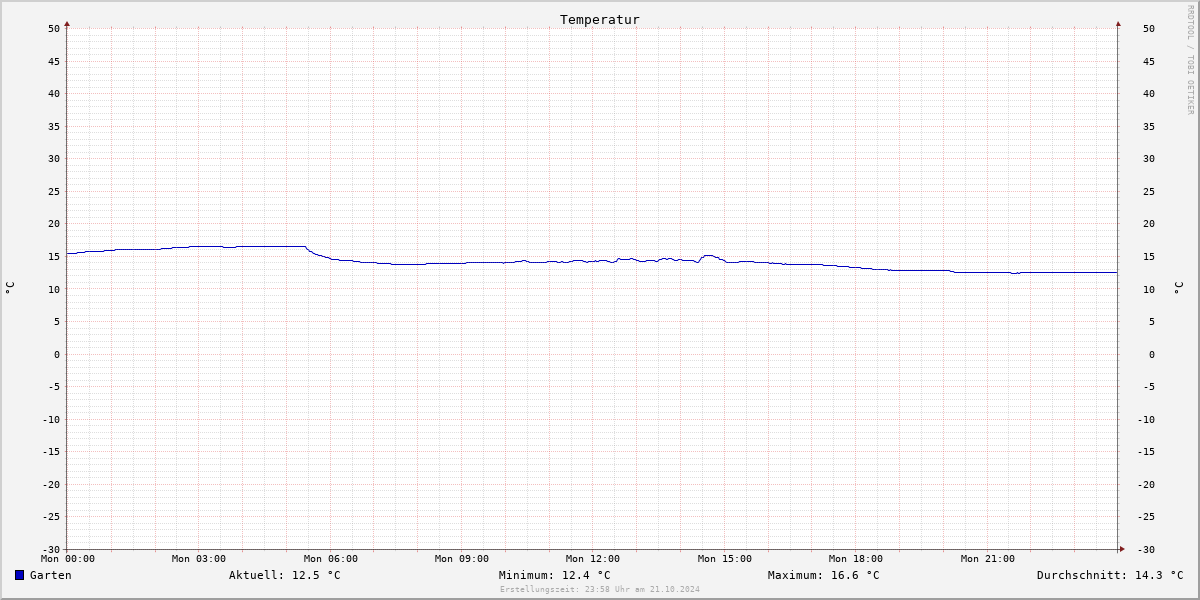The width and height of the screenshot is (1200, 600).
Task: Select the 'Minimum: 12.4 °C' value
Action: (x=555, y=575)
